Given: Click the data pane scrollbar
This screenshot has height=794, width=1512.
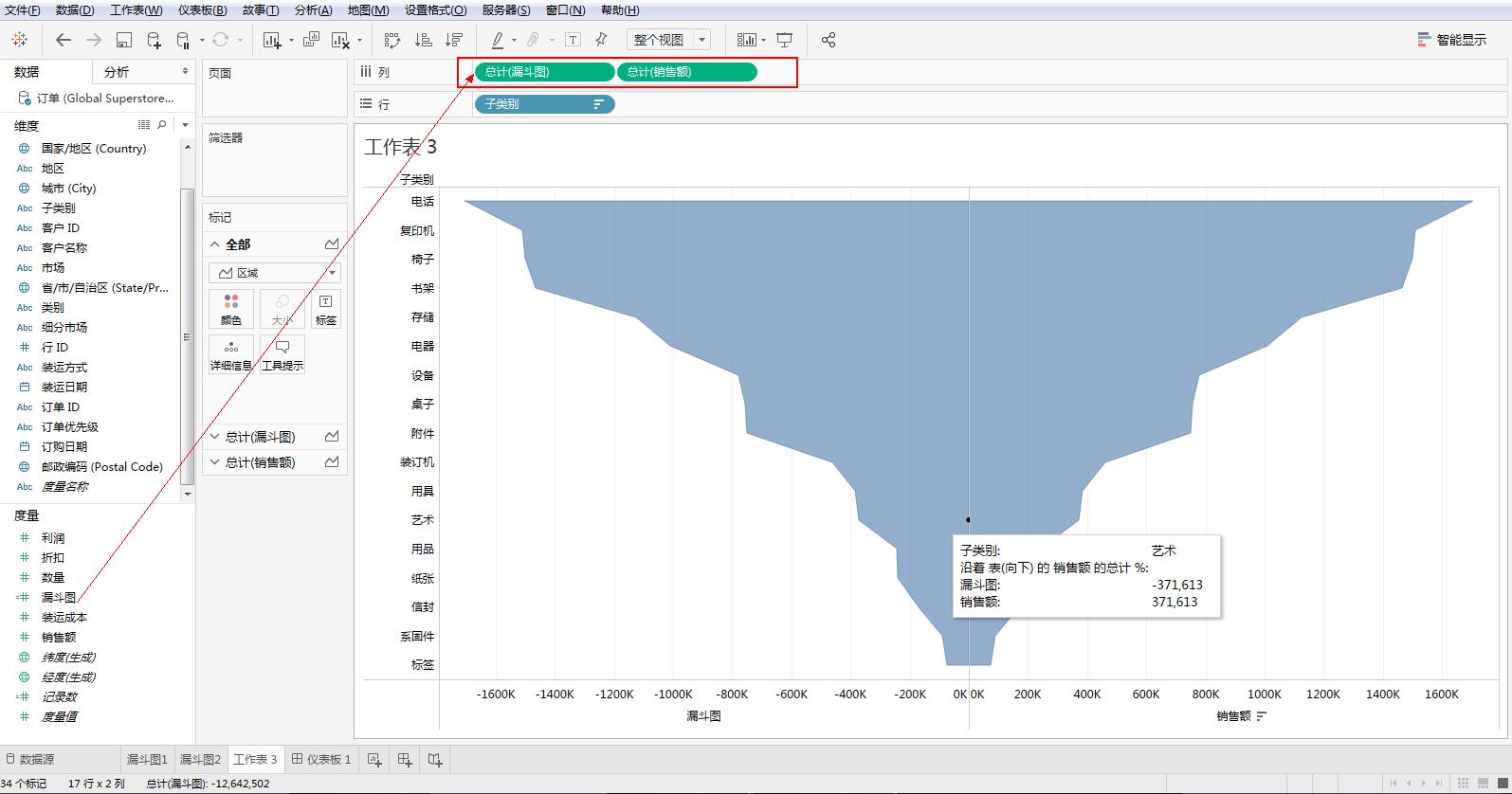Looking at the screenshot, I should pos(187,336).
